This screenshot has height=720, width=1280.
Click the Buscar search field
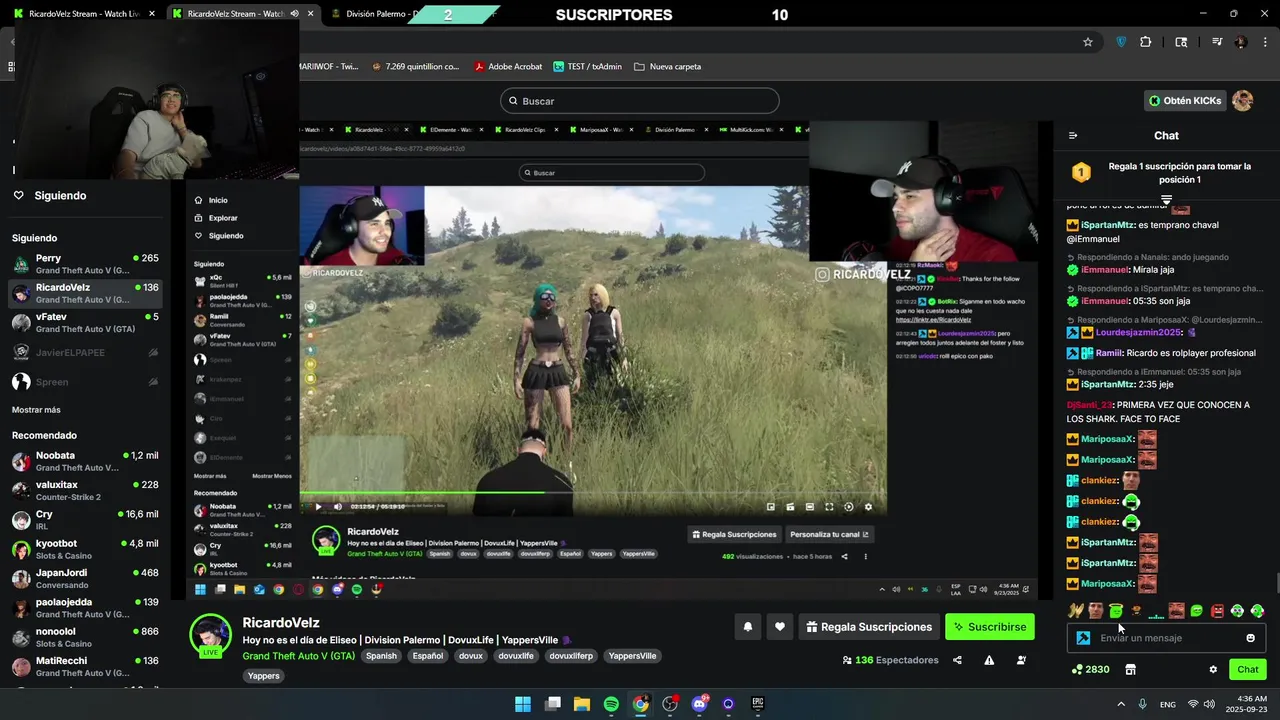click(x=640, y=101)
